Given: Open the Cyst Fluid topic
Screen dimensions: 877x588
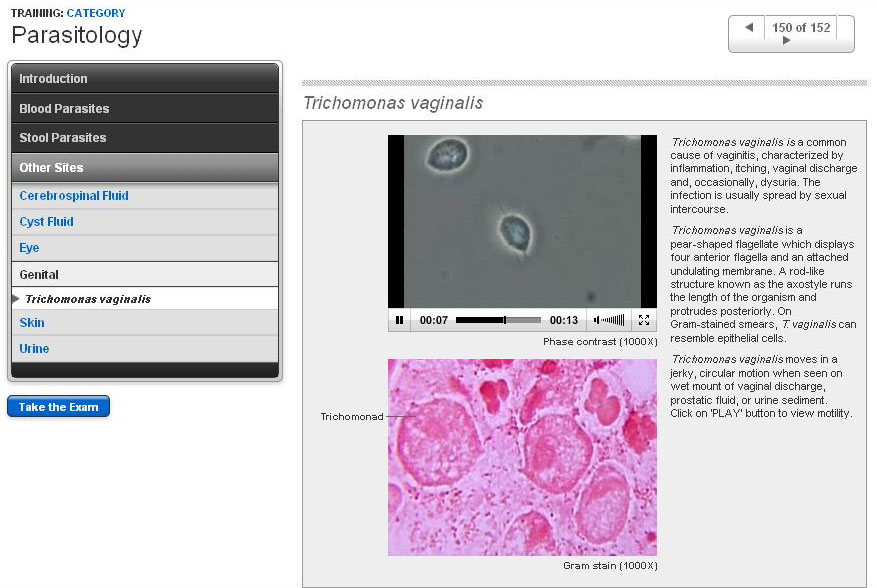Looking at the screenshot, I should click(x=47, y=222).
